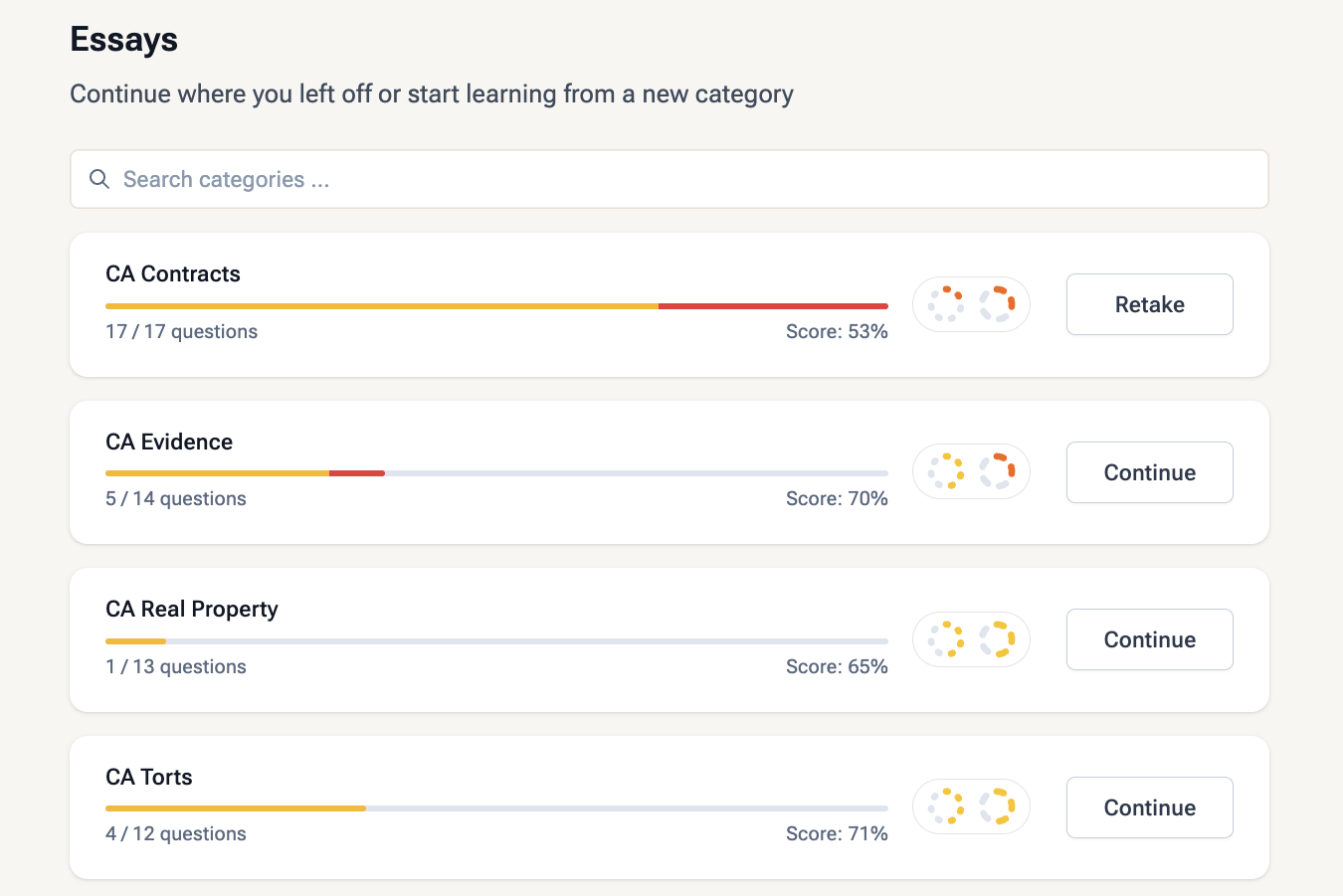Retake the CA Contracts essays
Screen dimensions: 1343x896
click(1149, 304)
